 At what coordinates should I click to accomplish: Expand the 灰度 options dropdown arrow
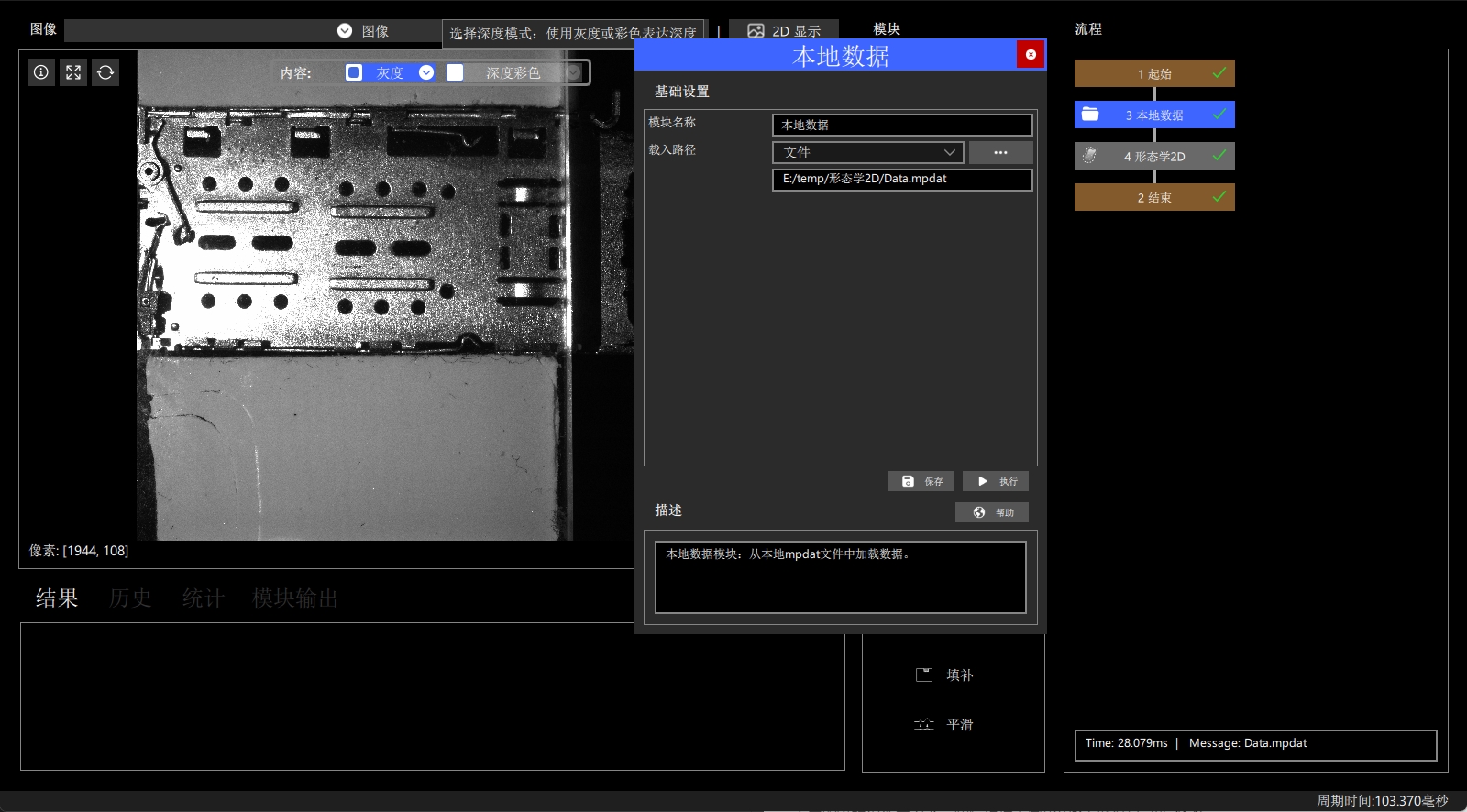click(x=426, y=72)
